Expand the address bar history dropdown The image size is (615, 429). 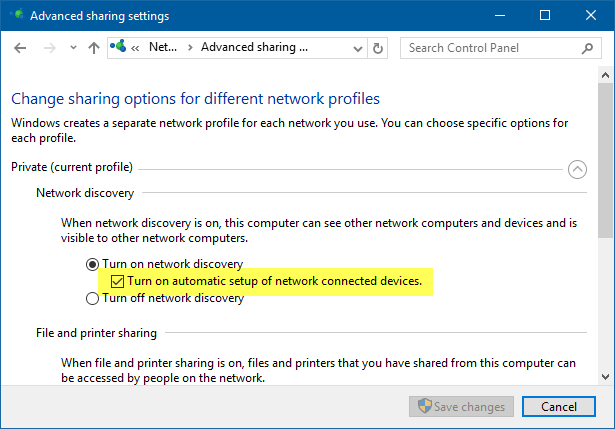point(357,49)
